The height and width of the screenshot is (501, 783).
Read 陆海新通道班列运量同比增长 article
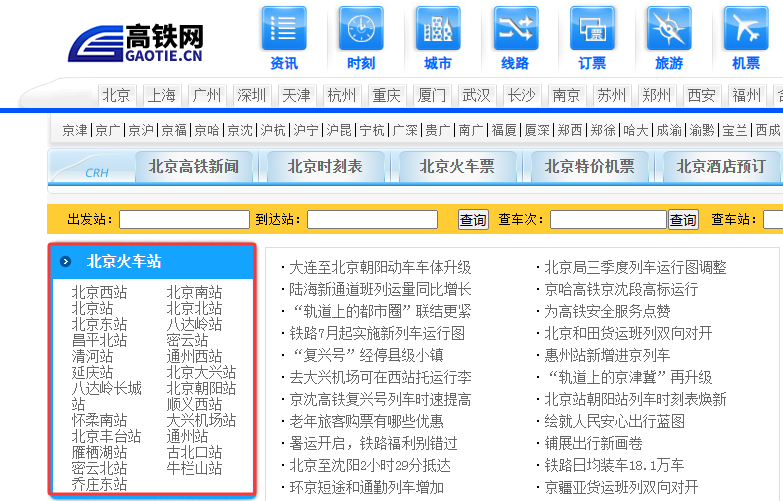pyautogui.click(x=380, y=289)
